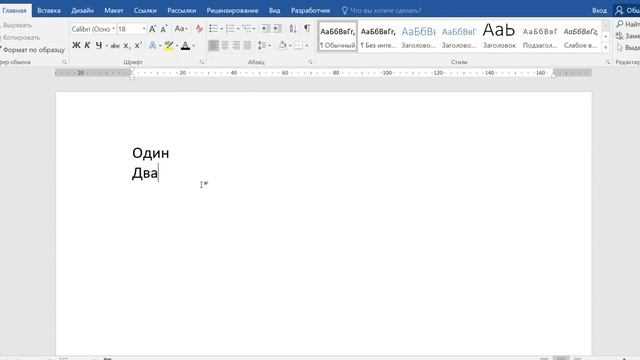The height and width of the screenshot is (360, 640).
Task: Increase font size with the large A icon
Action: [x=152, y=29]
